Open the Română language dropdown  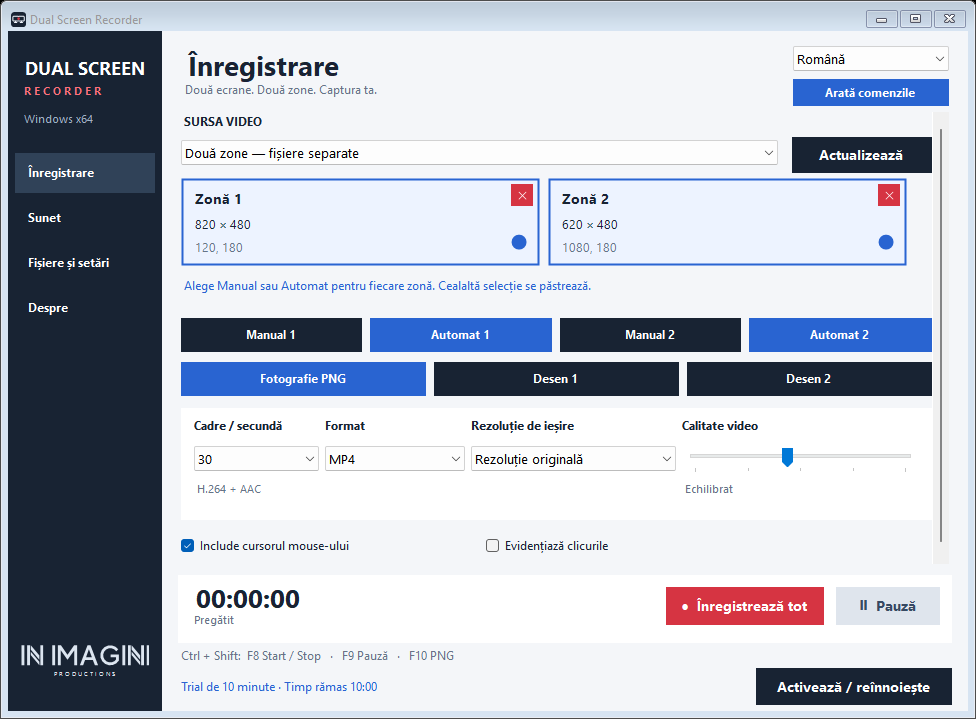[870, 59]
